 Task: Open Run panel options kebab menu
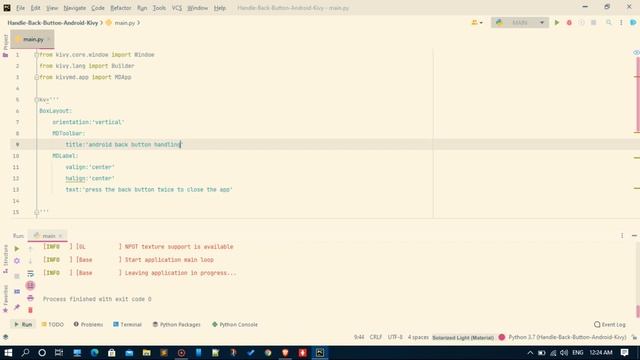pos(622,236)
